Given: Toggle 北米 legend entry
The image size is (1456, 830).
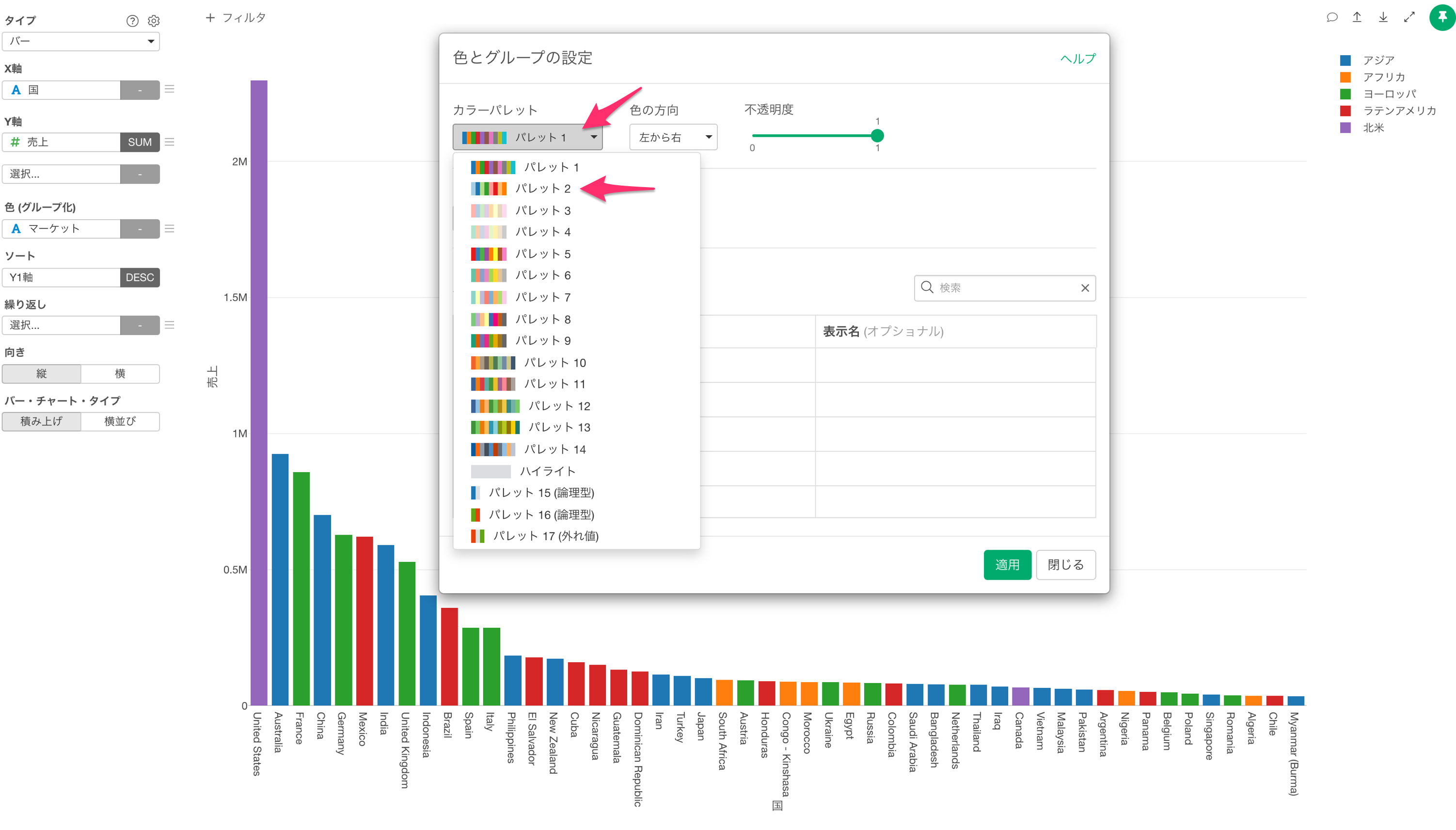Looking at the screenshot, I should (1362, 128).
